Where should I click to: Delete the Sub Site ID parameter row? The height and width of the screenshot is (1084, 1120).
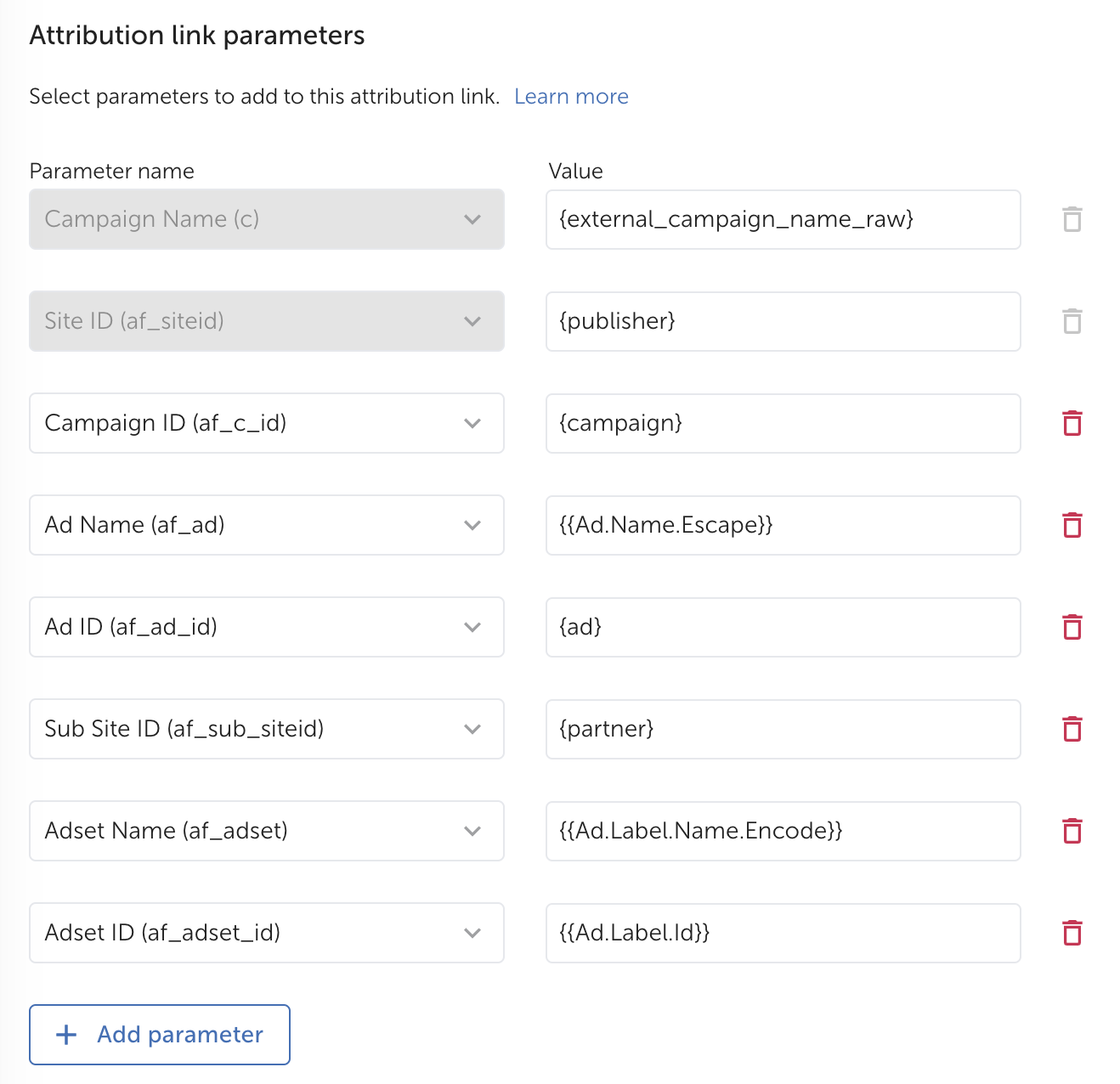pyautogui.click(x=1072, y=729)
